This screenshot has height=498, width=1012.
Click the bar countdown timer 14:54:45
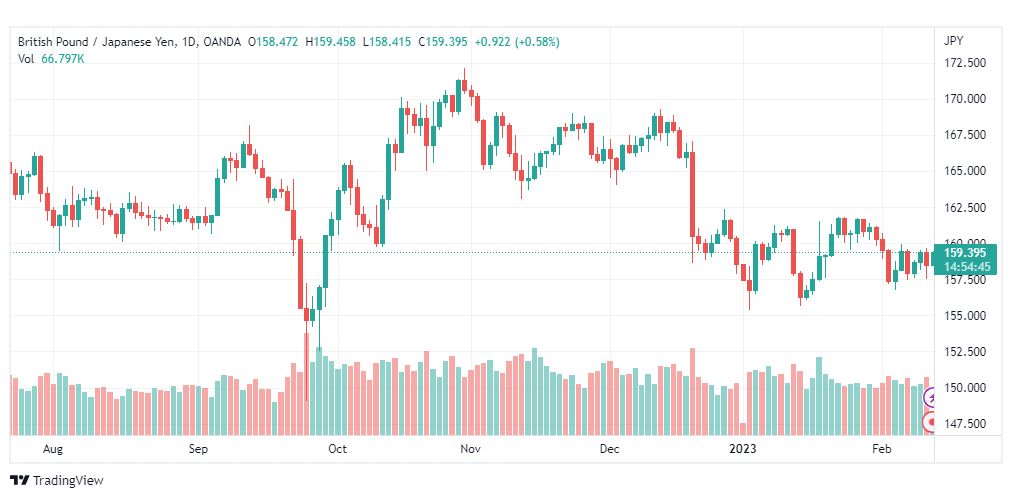[x=966, y=266]
